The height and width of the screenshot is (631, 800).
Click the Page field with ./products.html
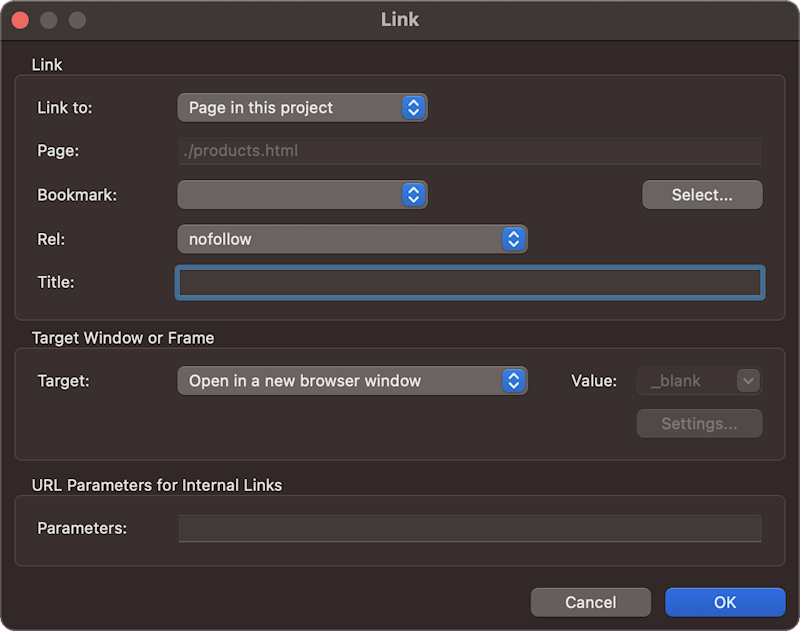click(470, 151)
